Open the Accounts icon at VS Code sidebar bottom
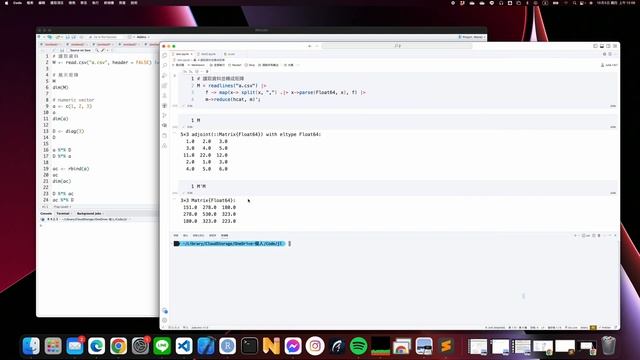This screenshot has width=640, height=360. click(x=165, y=311)
